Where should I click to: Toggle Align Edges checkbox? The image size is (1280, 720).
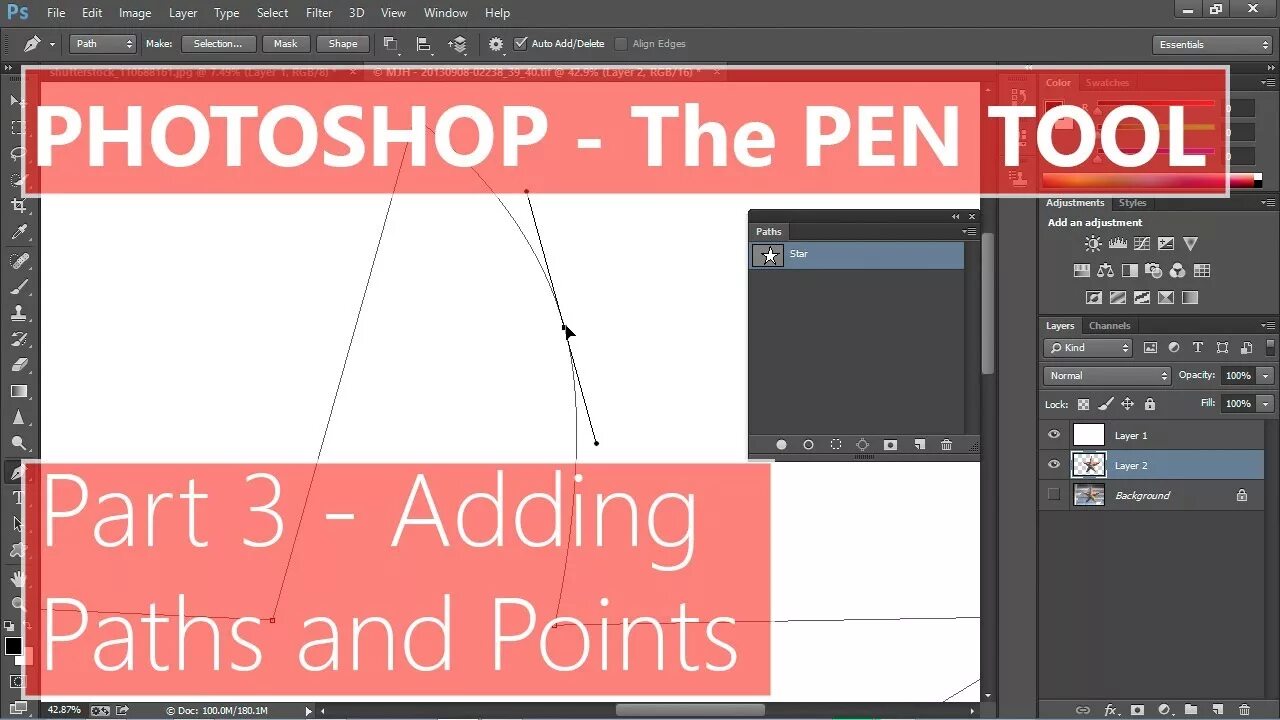[621, 44]
